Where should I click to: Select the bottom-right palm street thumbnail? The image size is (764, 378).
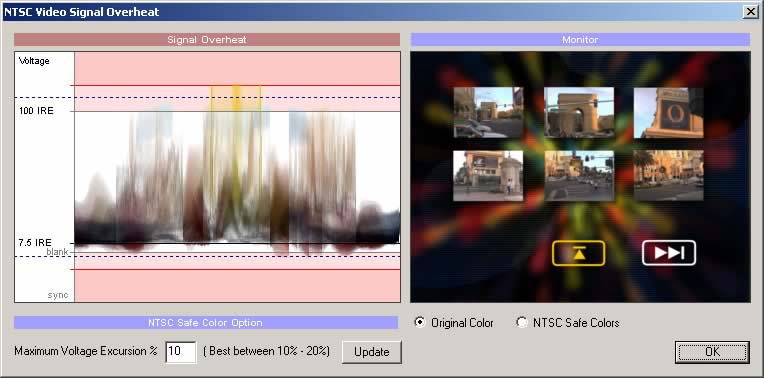tap(668, 175)
